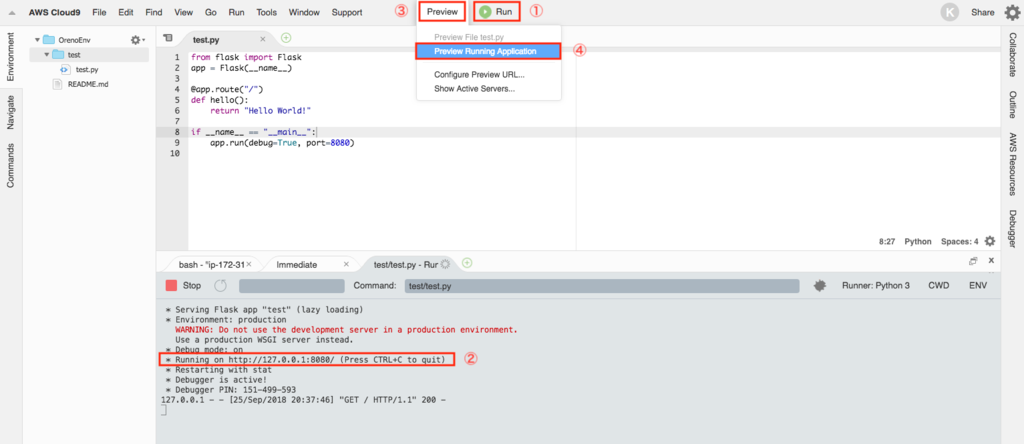The height and width of the screenshot is (444, 1024).
Task: Open the ENV settings
Action: click(978, 286)
